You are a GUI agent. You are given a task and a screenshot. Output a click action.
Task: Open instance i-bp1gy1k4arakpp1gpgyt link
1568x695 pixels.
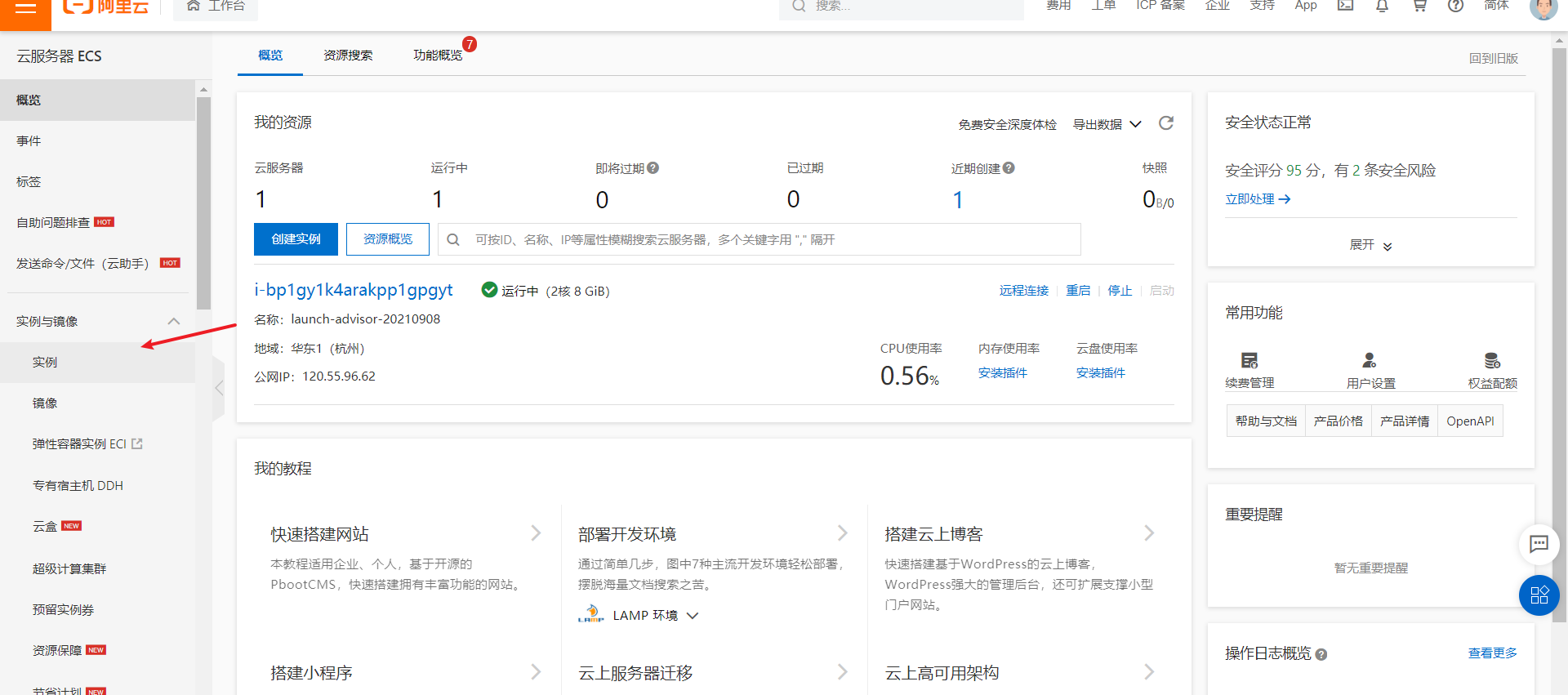click(x=353, y=290)
